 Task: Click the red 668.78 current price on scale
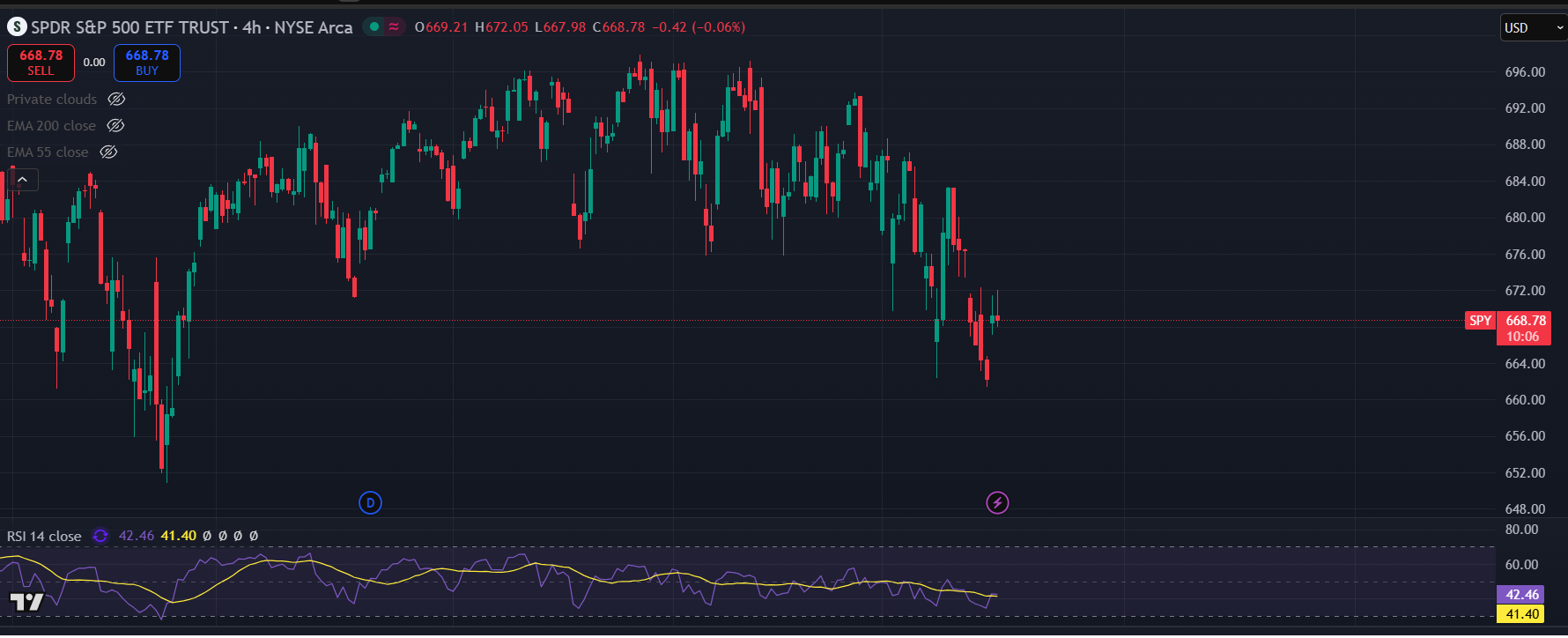click(1526, 321)
